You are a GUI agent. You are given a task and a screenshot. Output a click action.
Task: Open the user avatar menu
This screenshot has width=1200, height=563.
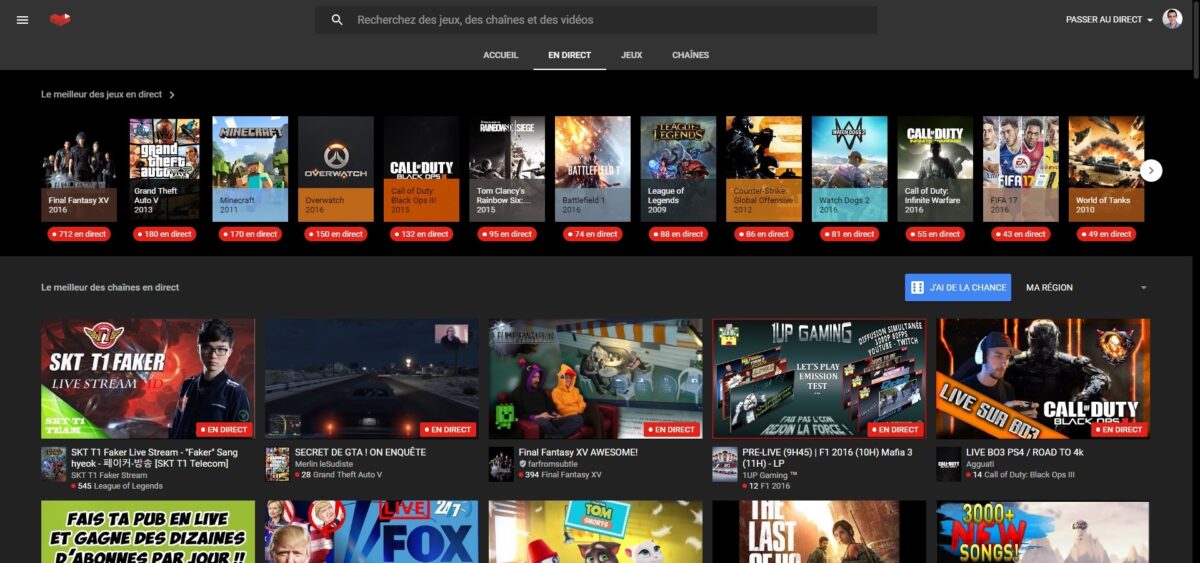pos(1172,19)
